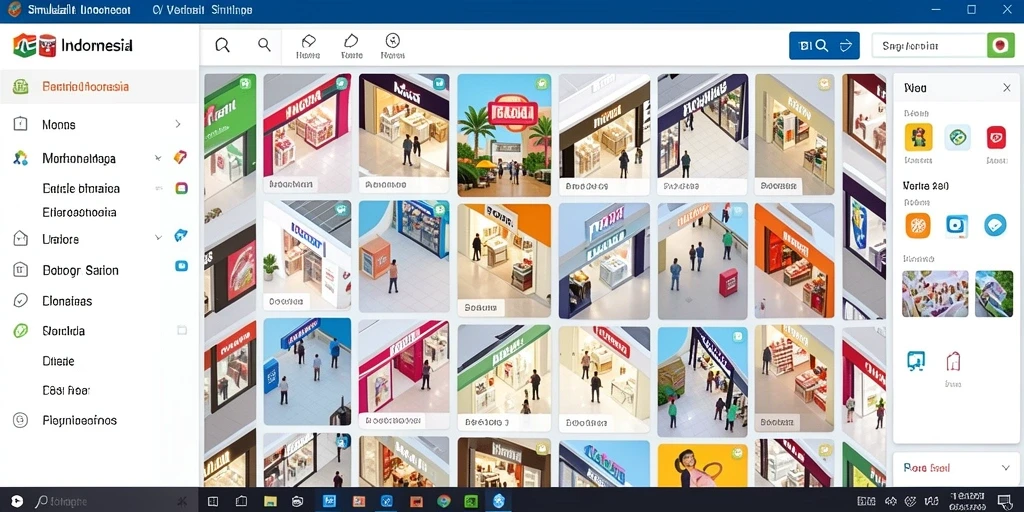Open the palm tree storefront thumbnail

pyautogui.click(x=504, y=135)
